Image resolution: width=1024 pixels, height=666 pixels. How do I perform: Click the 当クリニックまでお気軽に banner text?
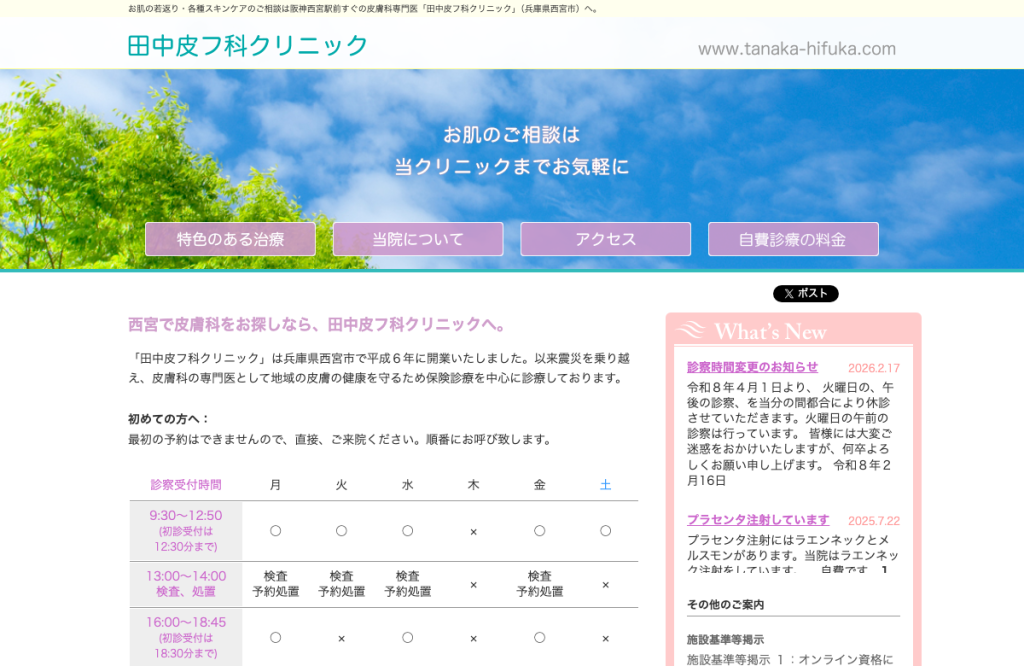[511, 166]
